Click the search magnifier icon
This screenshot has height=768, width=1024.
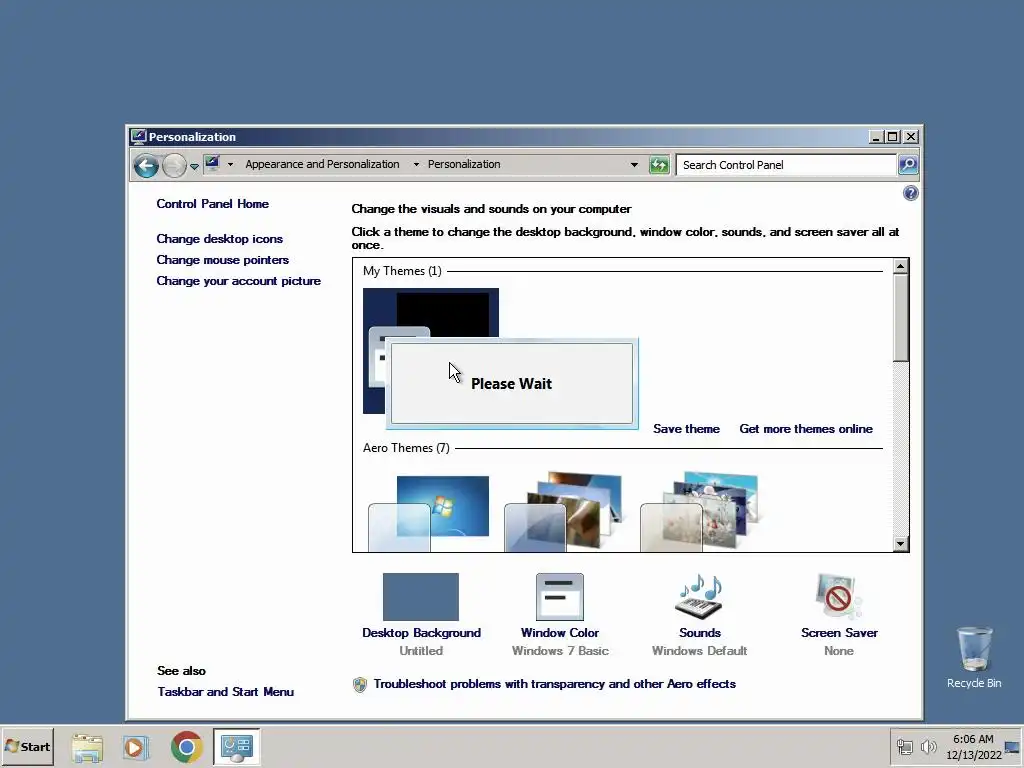click(x=908, y=165)
